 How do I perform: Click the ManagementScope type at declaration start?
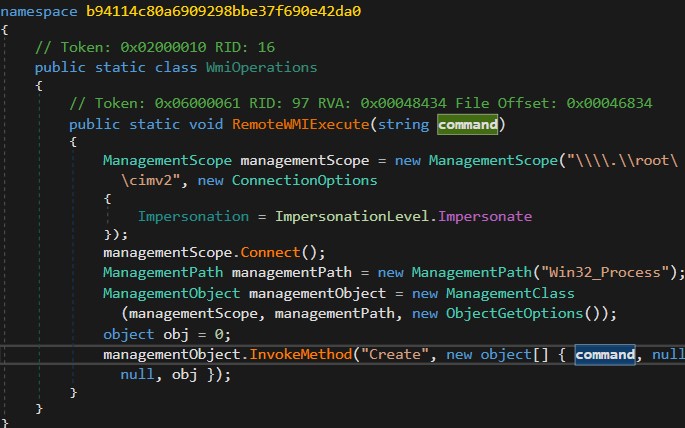(x=167, y=161)
